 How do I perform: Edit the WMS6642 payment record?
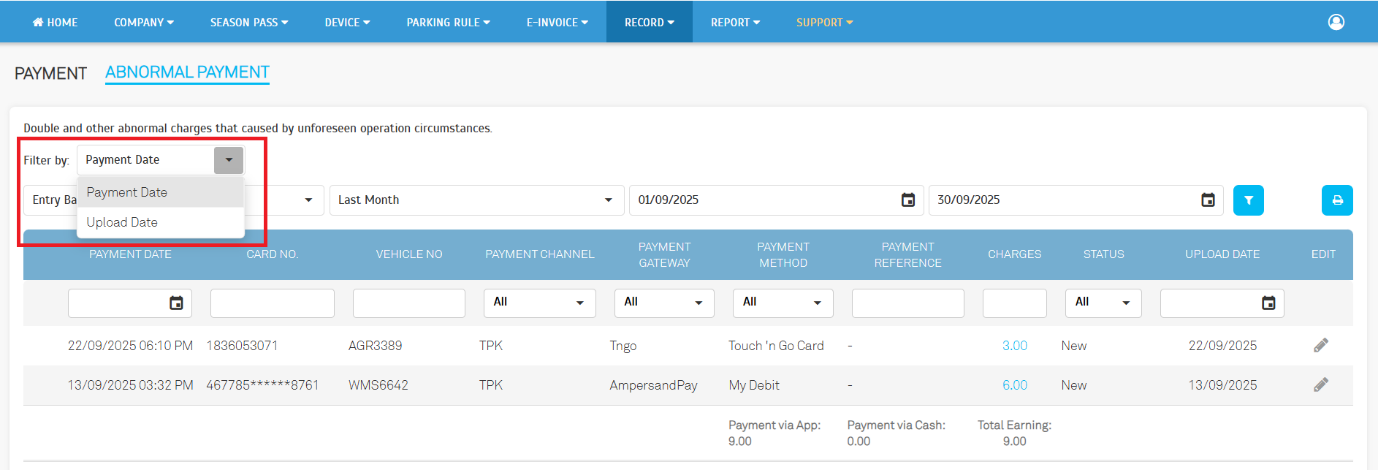1321,385
